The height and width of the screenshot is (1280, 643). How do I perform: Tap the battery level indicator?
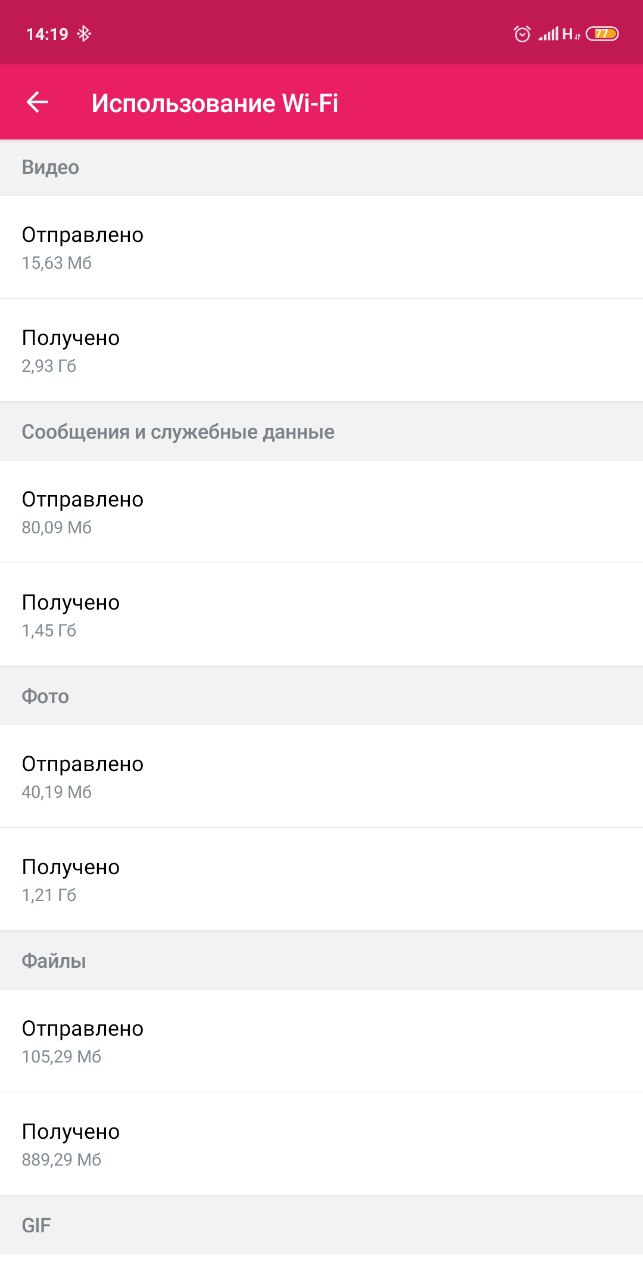pyautogui.click(x=602, y=34)
